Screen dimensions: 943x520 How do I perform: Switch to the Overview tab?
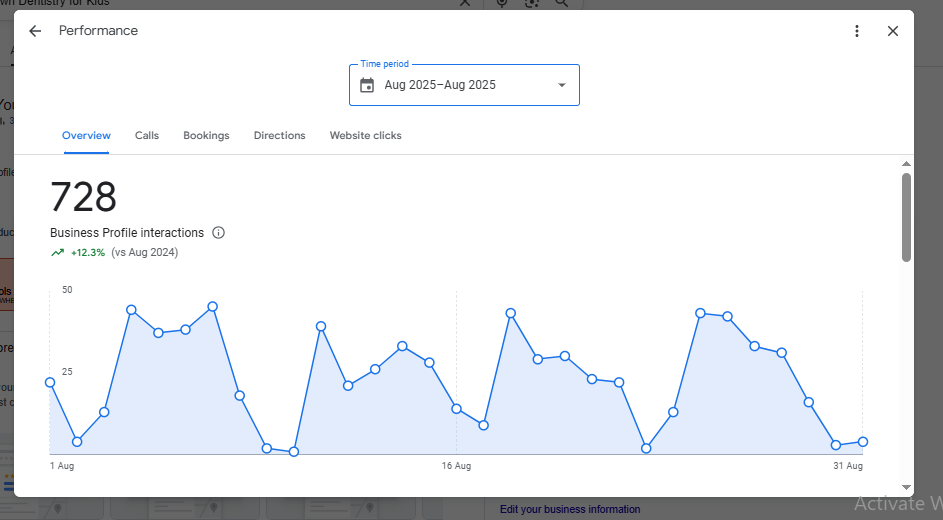click(x=86, y=136)
